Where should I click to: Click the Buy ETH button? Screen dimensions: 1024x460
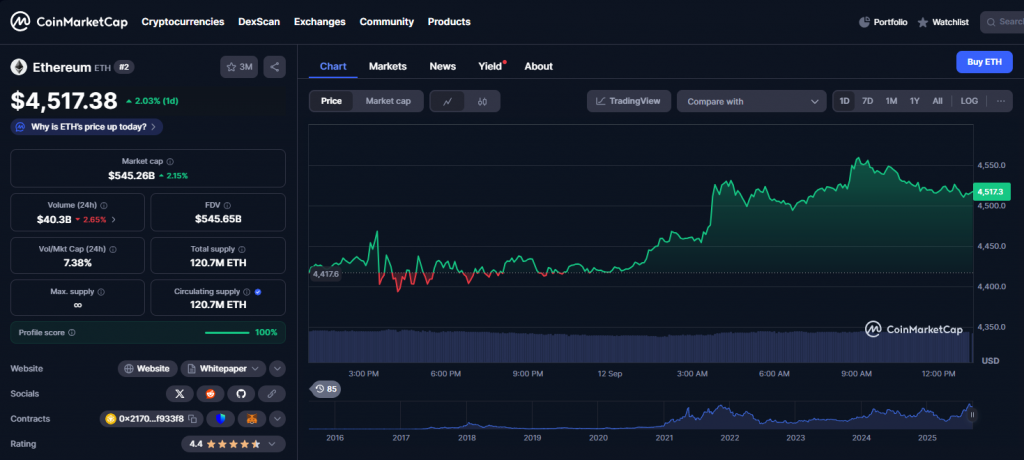(984, 62)
